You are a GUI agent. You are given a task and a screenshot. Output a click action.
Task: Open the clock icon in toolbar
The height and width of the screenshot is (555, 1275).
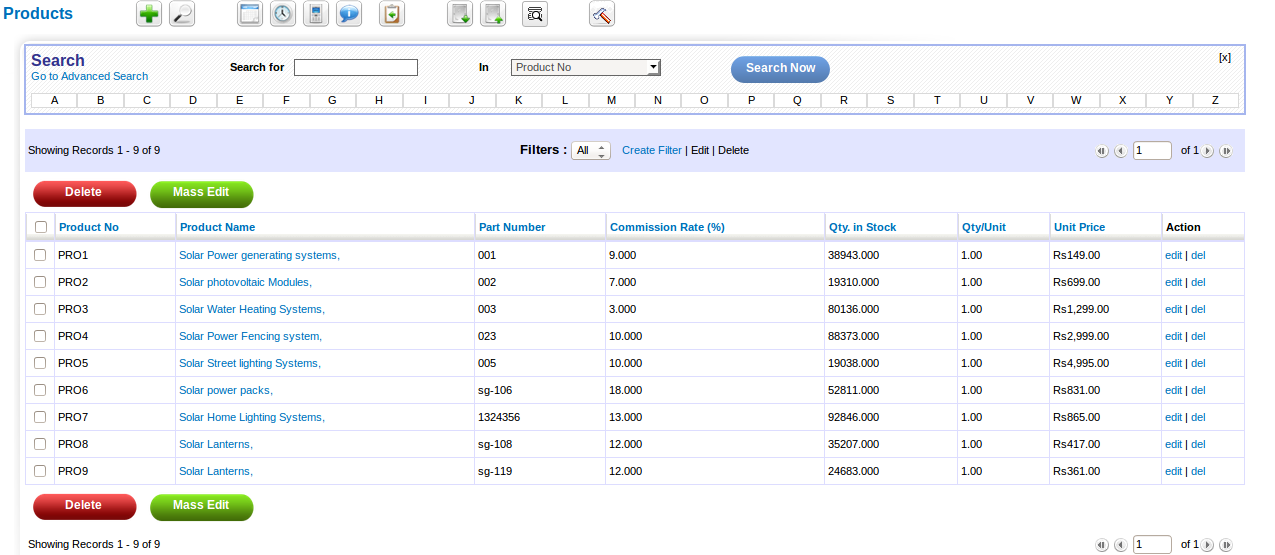[283, 14]
